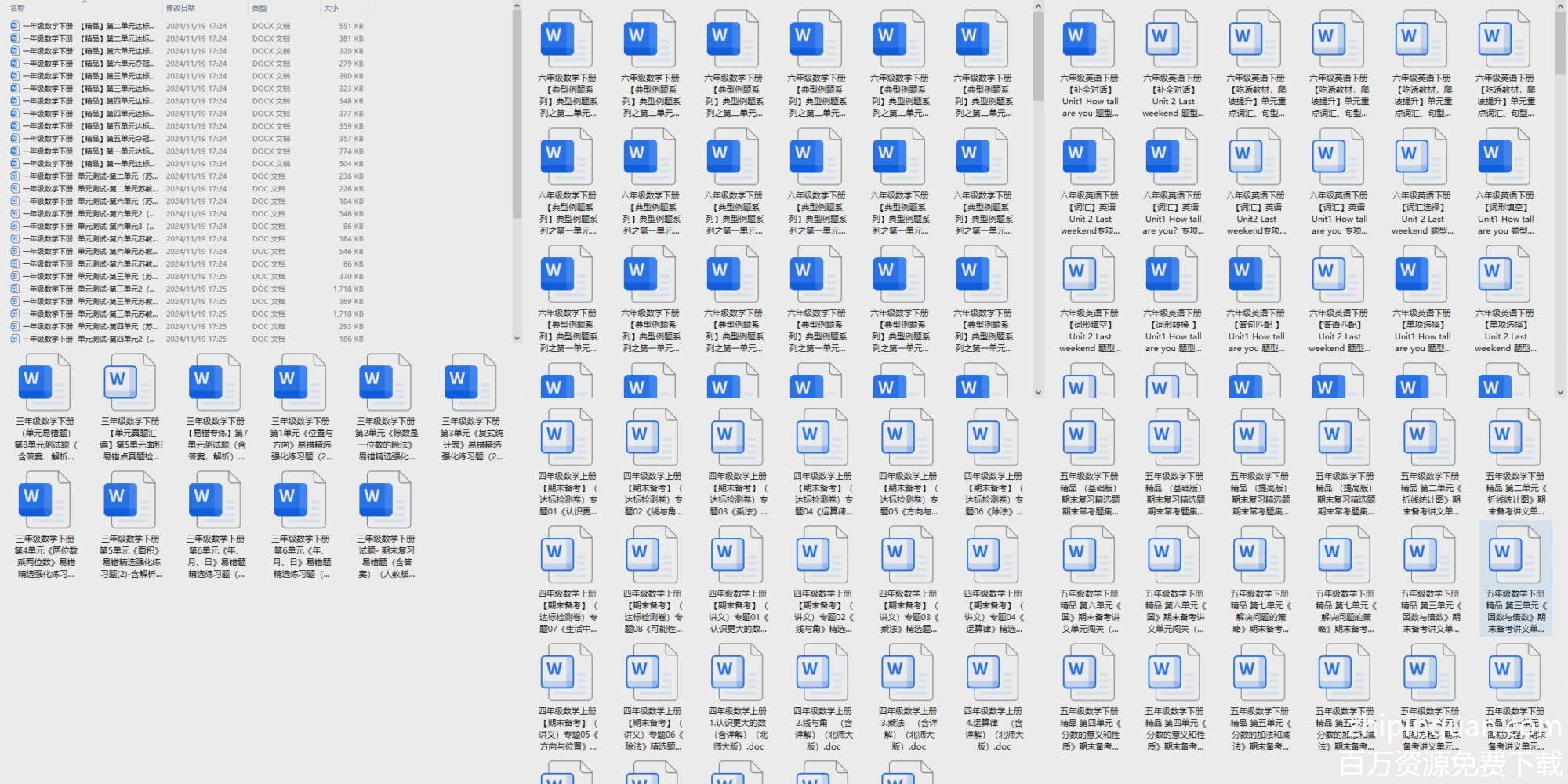The width and height of the screenshot is (1568, 784).
Task: Sort the list by 名称 column header
Action: pyautogui.click(x=18, y=8)
